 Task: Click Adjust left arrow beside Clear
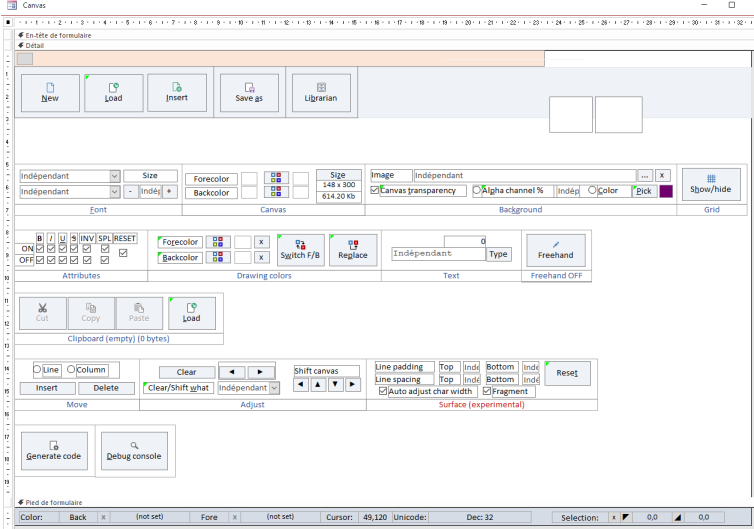pos(232,372)
